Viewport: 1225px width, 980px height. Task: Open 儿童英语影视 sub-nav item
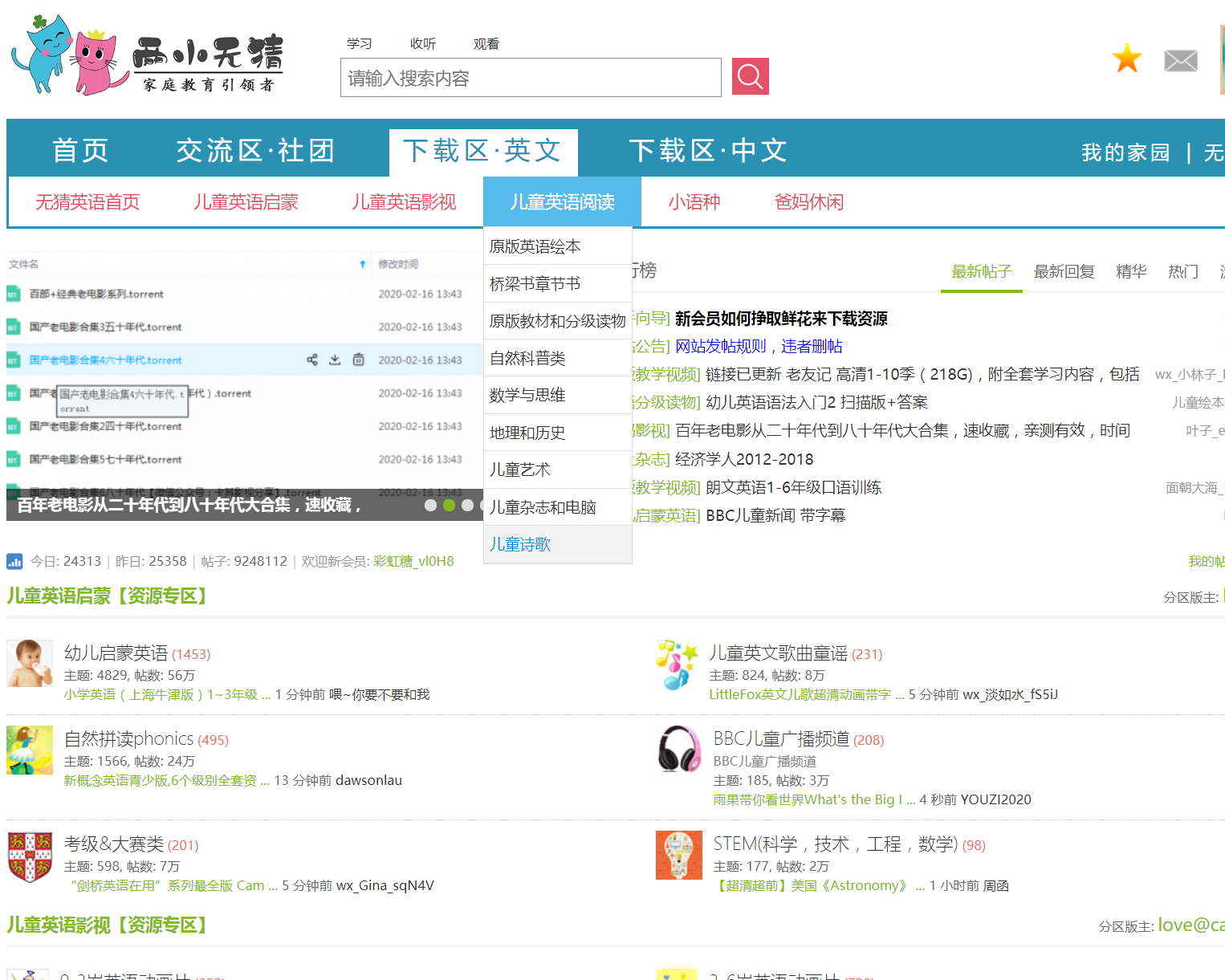tap(404, 201)
